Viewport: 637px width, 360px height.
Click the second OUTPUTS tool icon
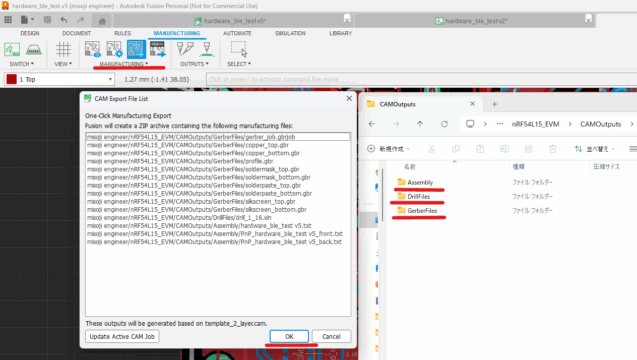click(207, 49)
